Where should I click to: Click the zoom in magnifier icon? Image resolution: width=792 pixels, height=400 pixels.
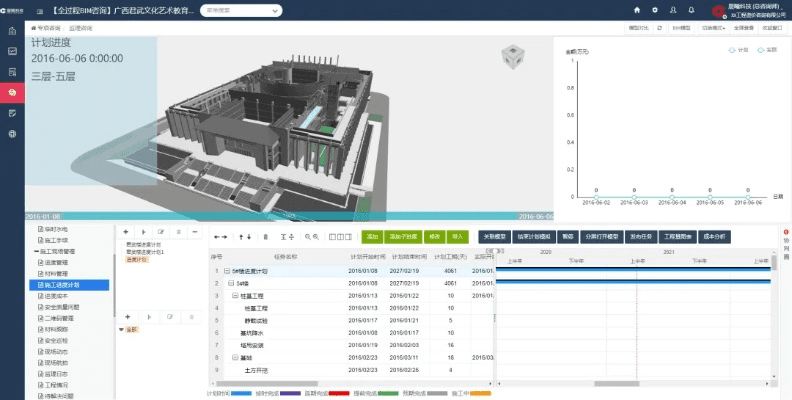pos(307,237)
